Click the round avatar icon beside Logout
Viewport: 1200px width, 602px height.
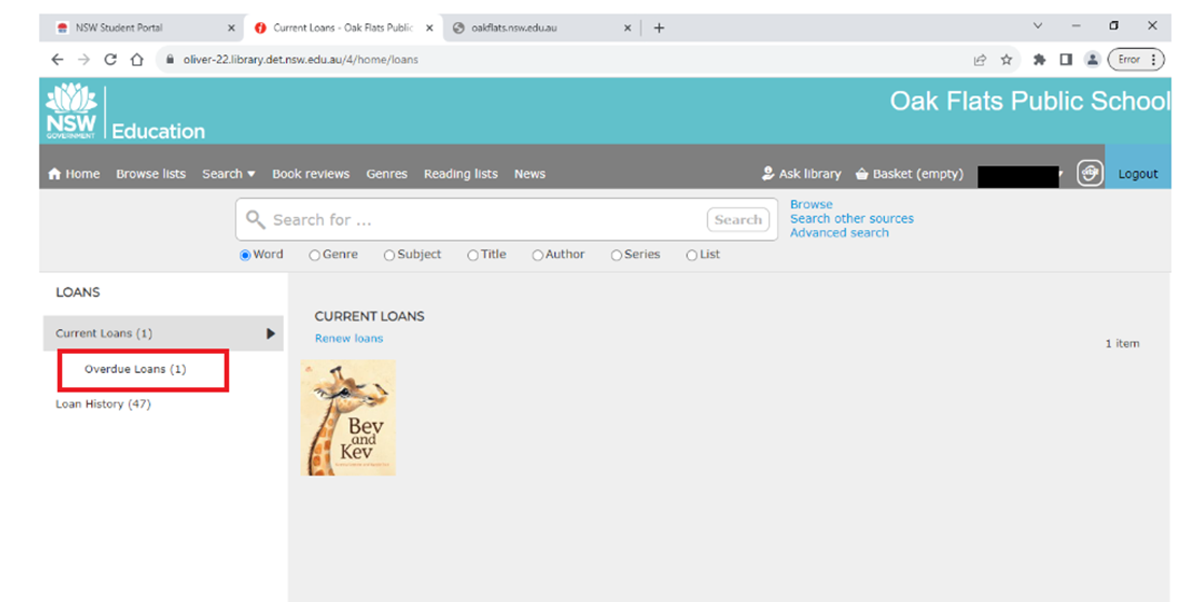pos(1089,173)
